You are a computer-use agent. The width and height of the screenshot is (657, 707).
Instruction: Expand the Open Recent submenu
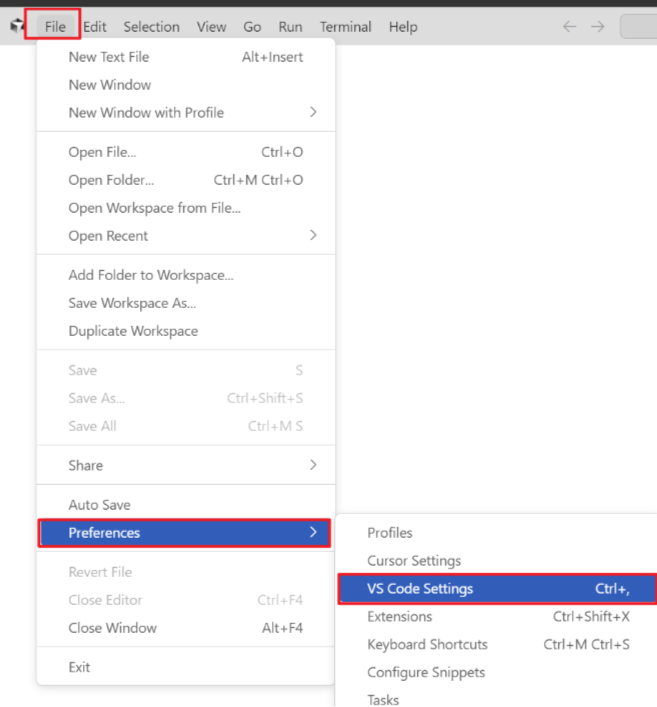click(186, 236)
